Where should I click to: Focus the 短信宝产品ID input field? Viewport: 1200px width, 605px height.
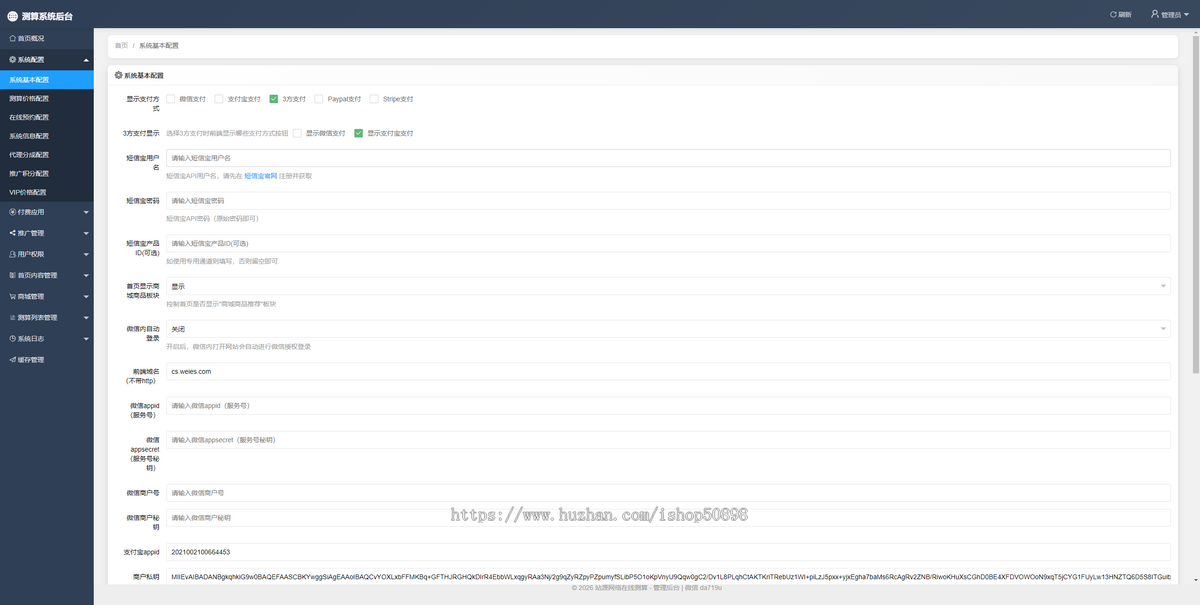(x=668, y=243)
